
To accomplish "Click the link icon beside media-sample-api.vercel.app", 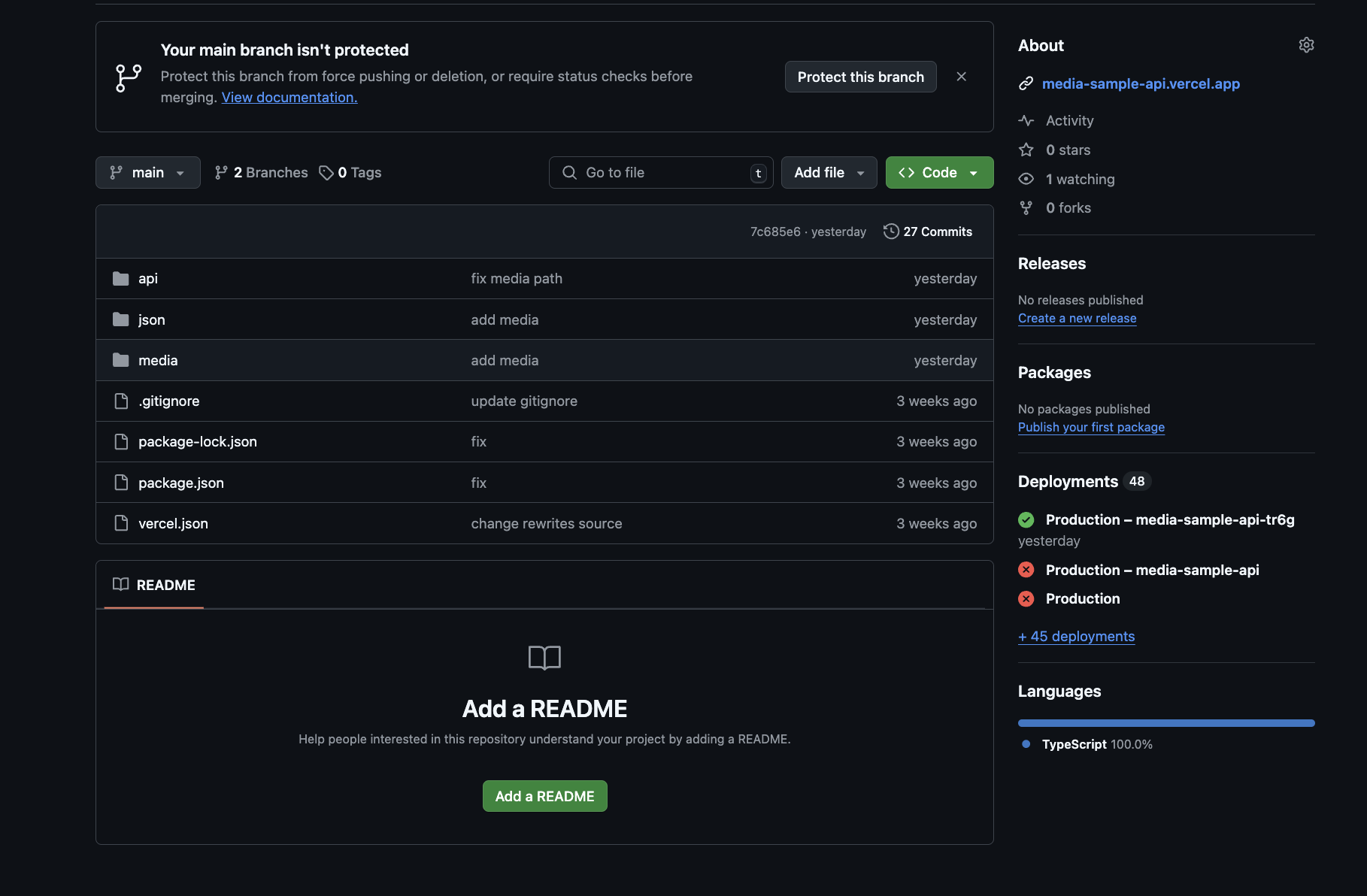I will (x=1026, y=83).
